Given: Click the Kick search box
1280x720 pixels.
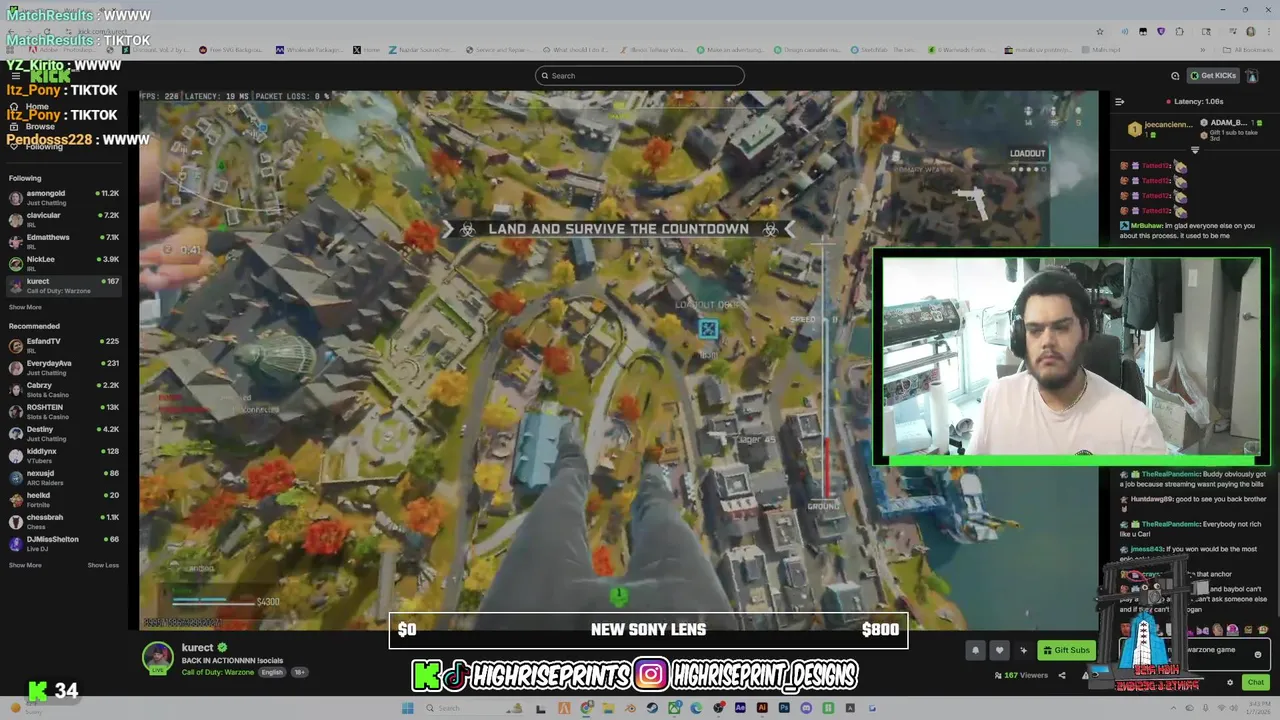Looking at the screenshot, I should pyautogui.click(x=640, y=76).
